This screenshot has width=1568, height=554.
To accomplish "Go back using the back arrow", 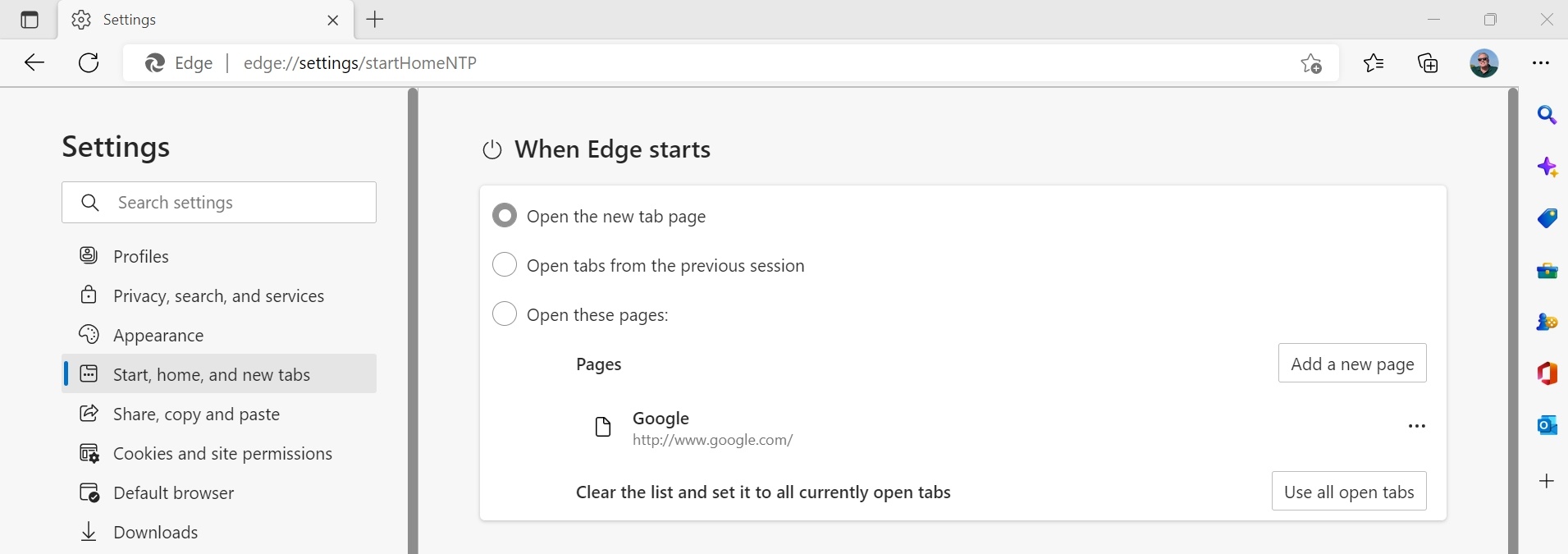I will 34,62.
